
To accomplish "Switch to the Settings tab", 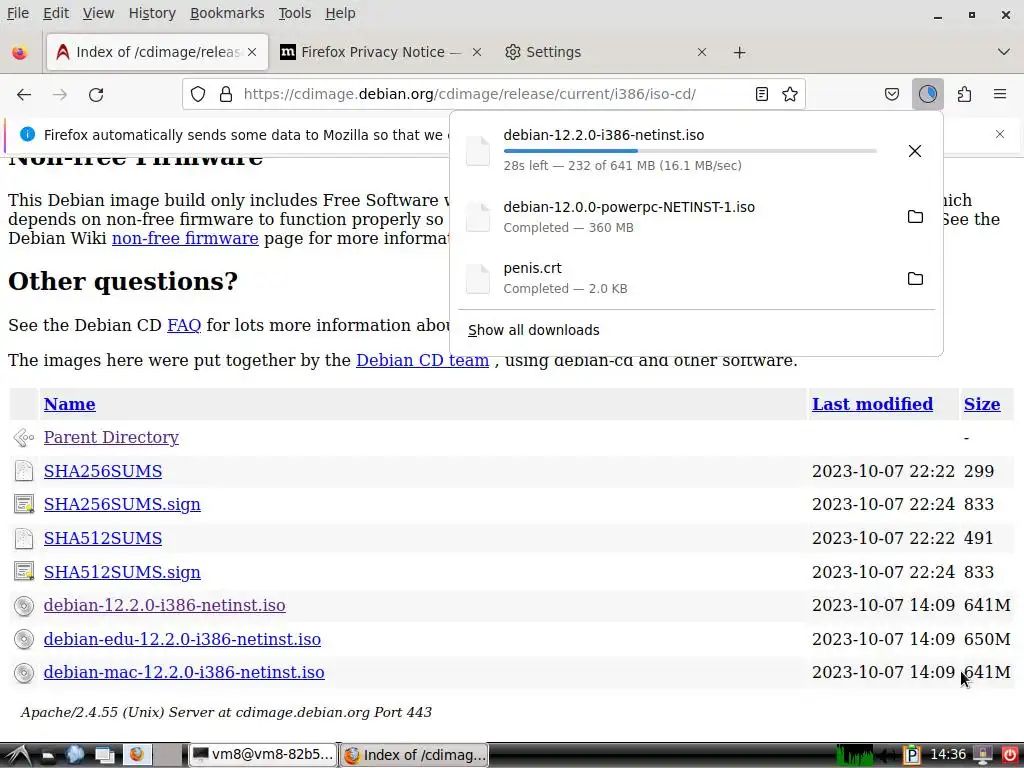I will (x=606, y=52).
